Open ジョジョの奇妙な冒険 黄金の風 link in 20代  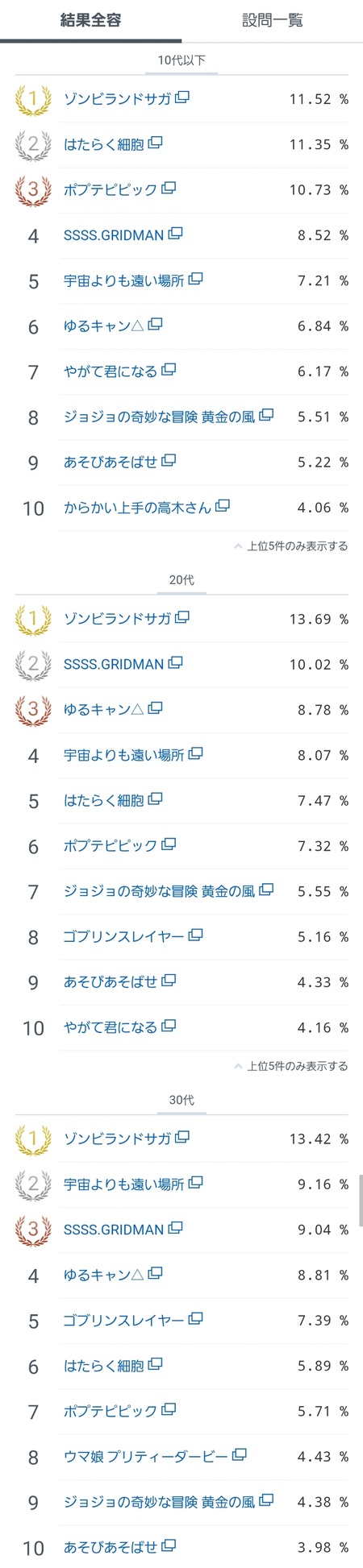tap(160, 890)
